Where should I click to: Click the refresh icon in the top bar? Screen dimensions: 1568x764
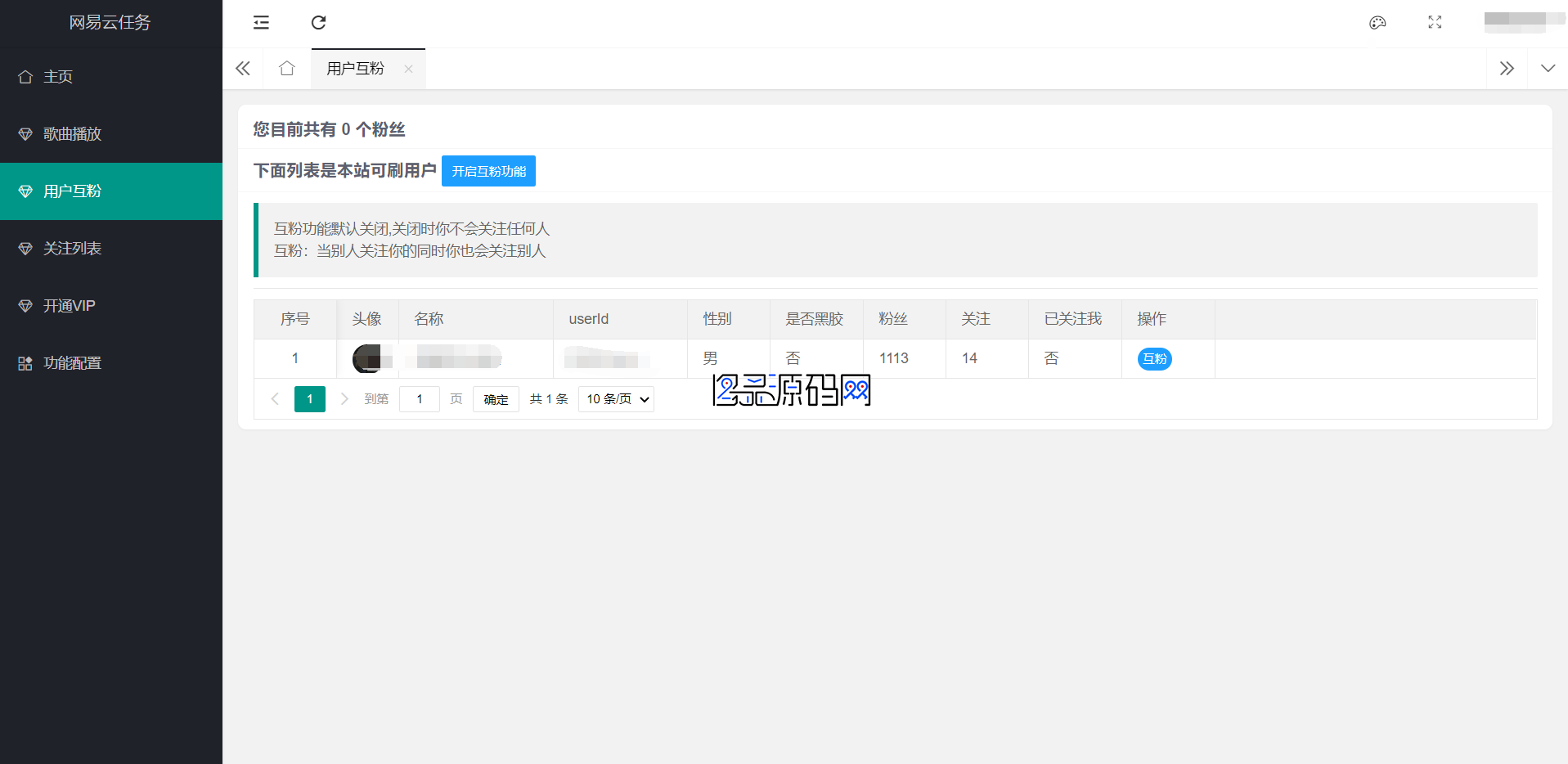tap(319, 23)
